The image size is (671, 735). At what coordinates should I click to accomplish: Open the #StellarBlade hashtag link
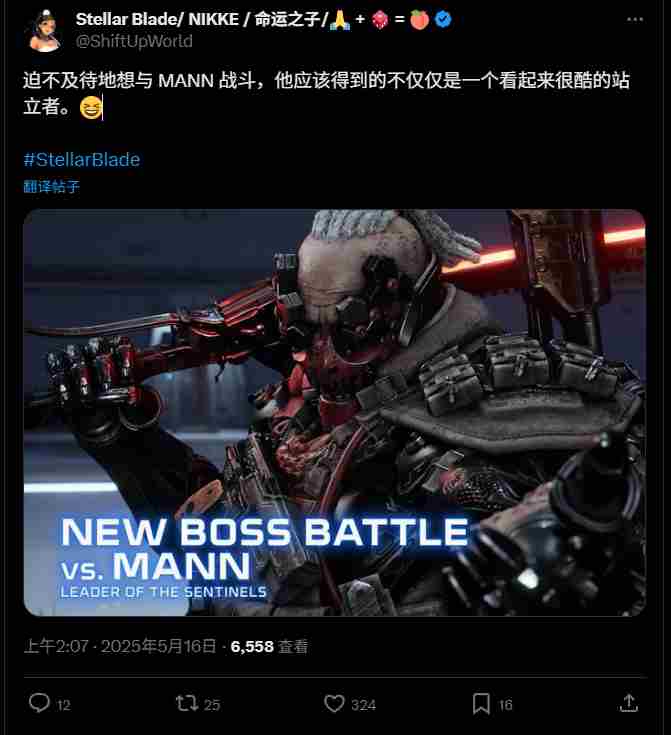(x=82, y=160)
